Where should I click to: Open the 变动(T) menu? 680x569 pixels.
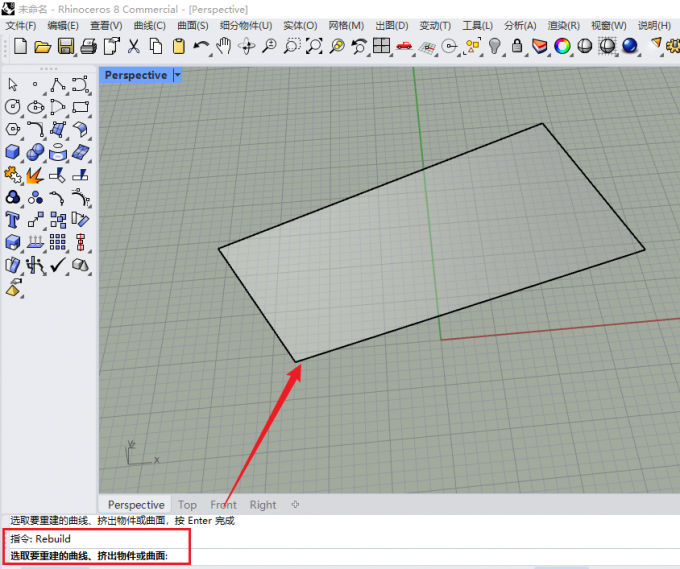point(435,26)
